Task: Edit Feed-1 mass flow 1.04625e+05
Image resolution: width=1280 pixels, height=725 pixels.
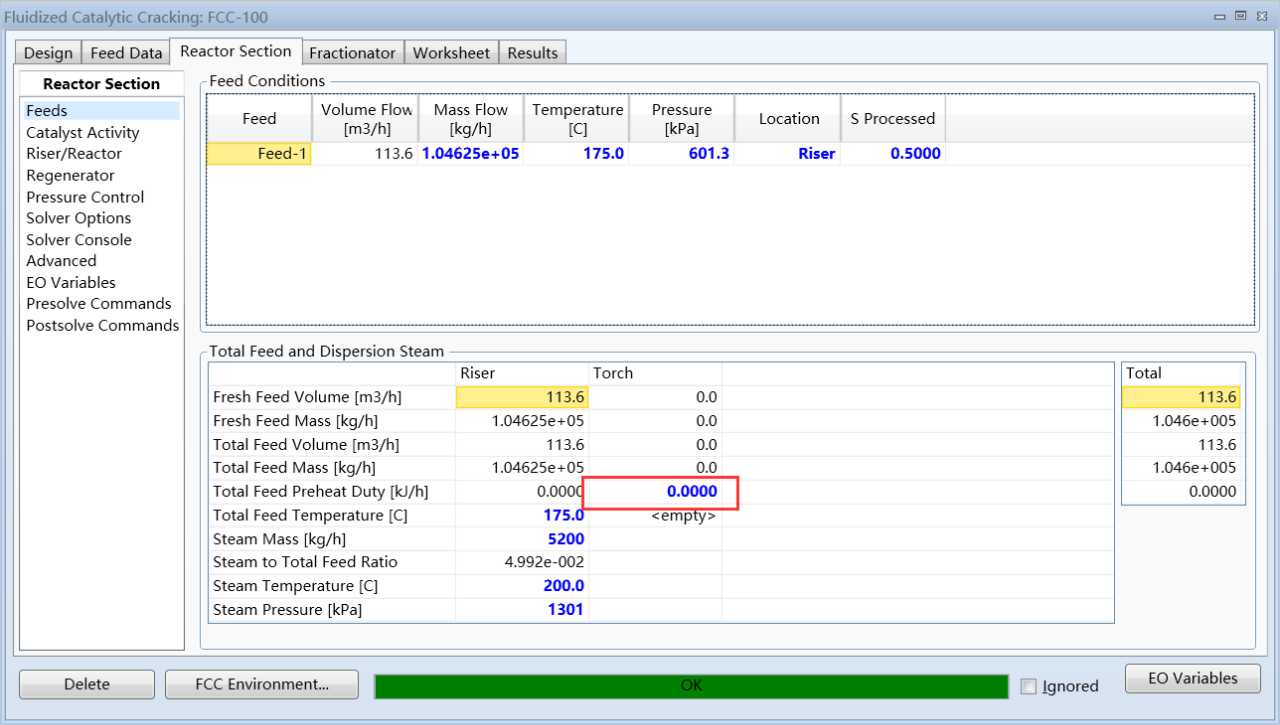Action: pos(471,154)
